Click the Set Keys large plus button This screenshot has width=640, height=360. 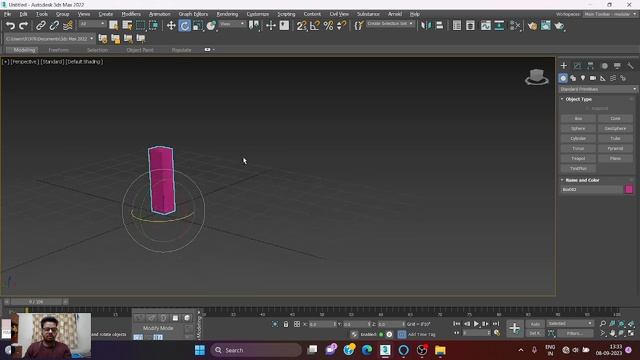[515, 328]
